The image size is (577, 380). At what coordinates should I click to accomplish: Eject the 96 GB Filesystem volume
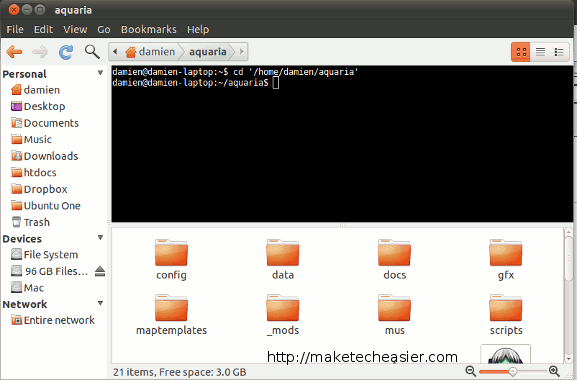[100, 271]
